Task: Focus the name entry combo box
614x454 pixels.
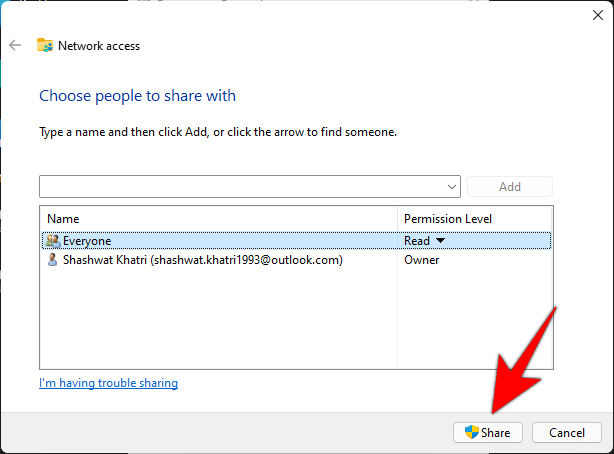Action: (240, 187)
